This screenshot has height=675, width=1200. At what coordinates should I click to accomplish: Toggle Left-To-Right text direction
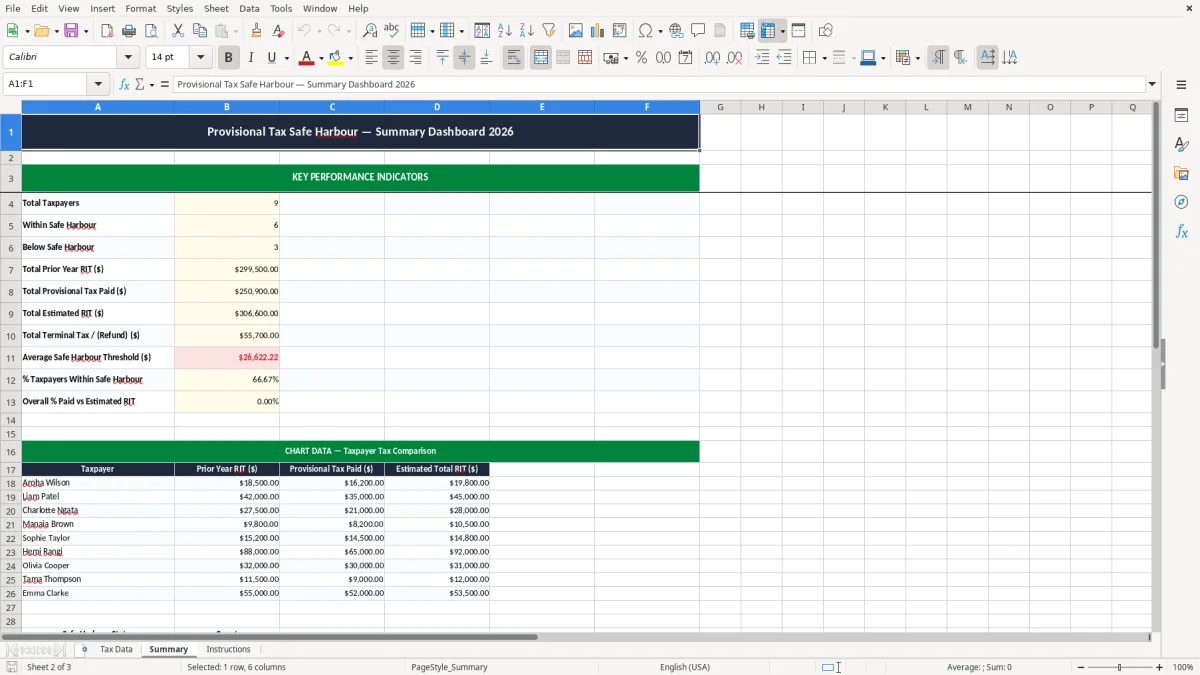tap(938, 58)
